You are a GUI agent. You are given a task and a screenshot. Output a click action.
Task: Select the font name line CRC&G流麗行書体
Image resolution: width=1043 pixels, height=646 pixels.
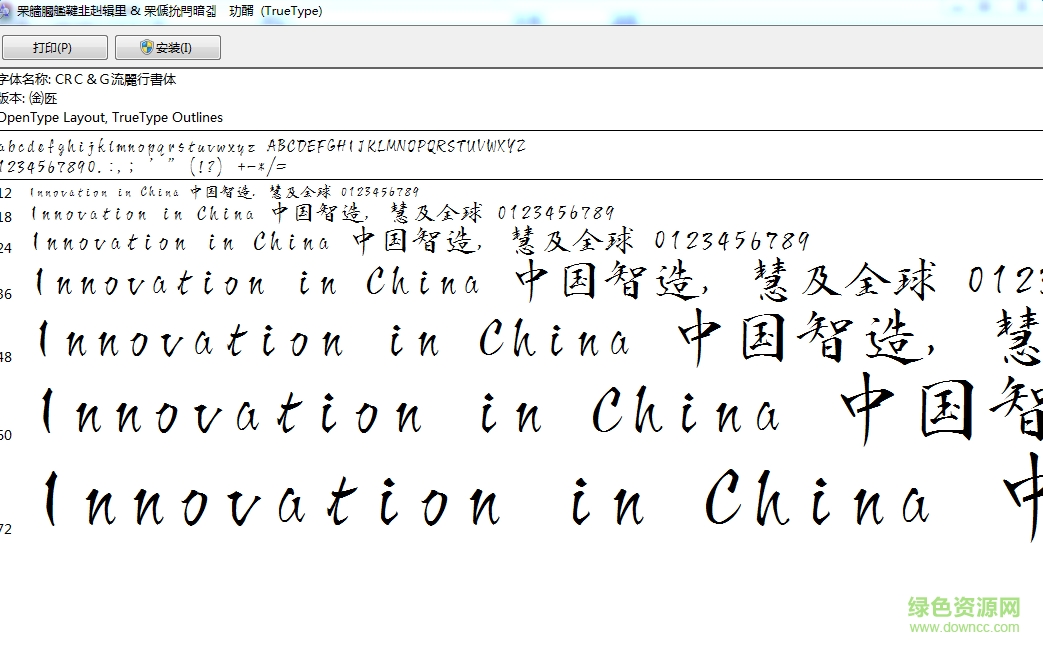tap(88, 80)
